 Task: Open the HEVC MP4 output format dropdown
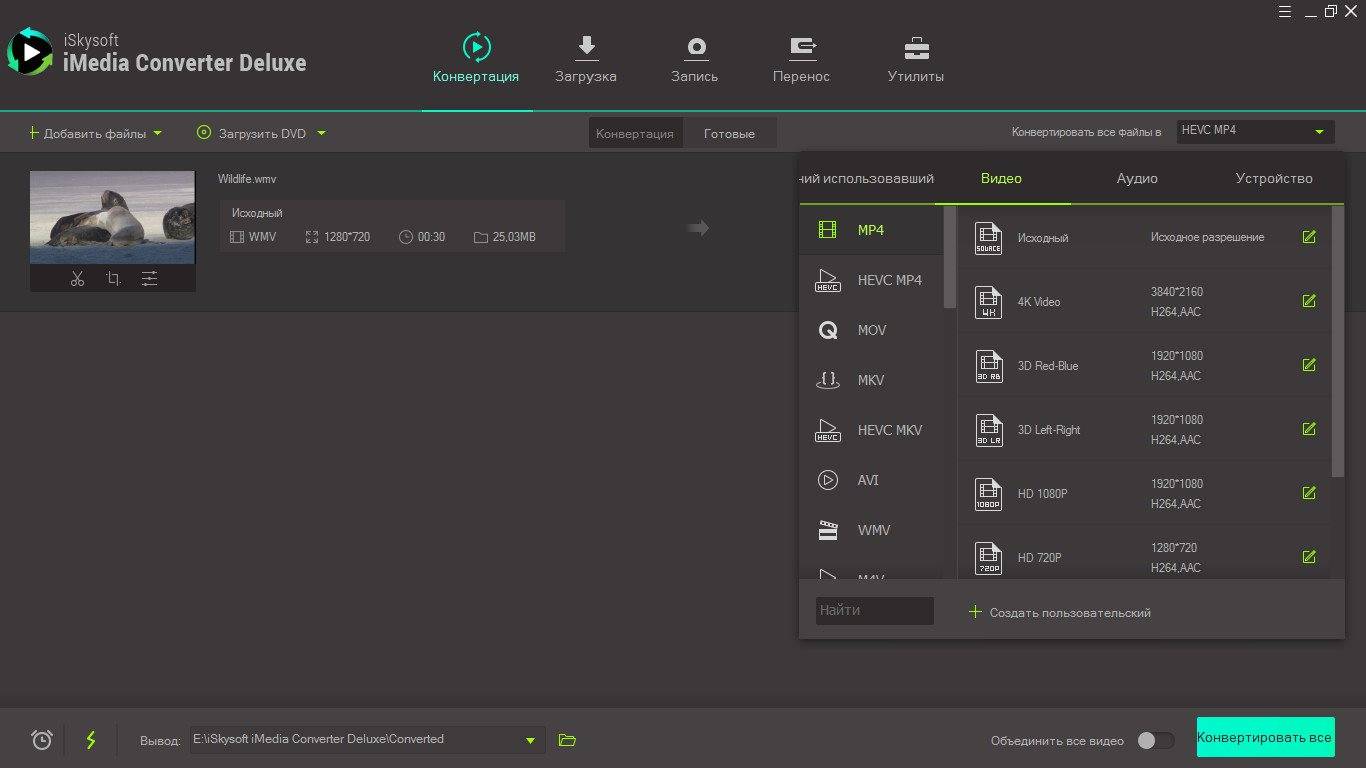(1255, 132)
